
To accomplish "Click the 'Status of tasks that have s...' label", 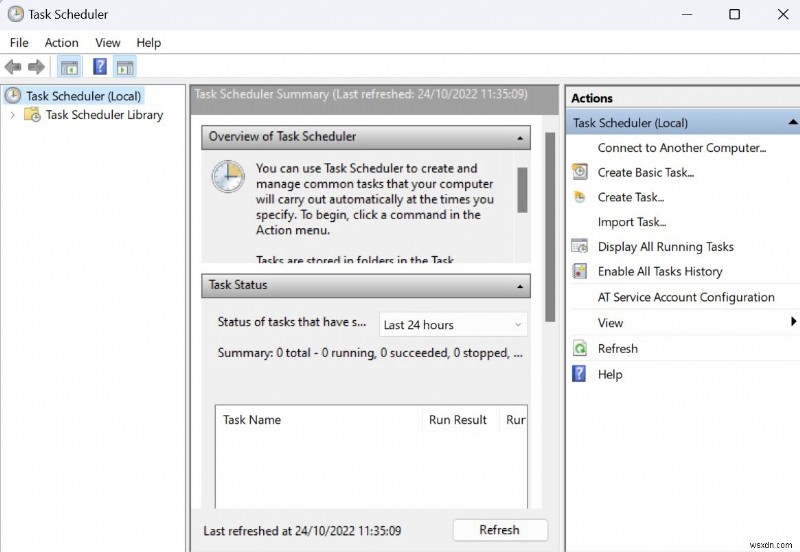I will tap(291, 322).
